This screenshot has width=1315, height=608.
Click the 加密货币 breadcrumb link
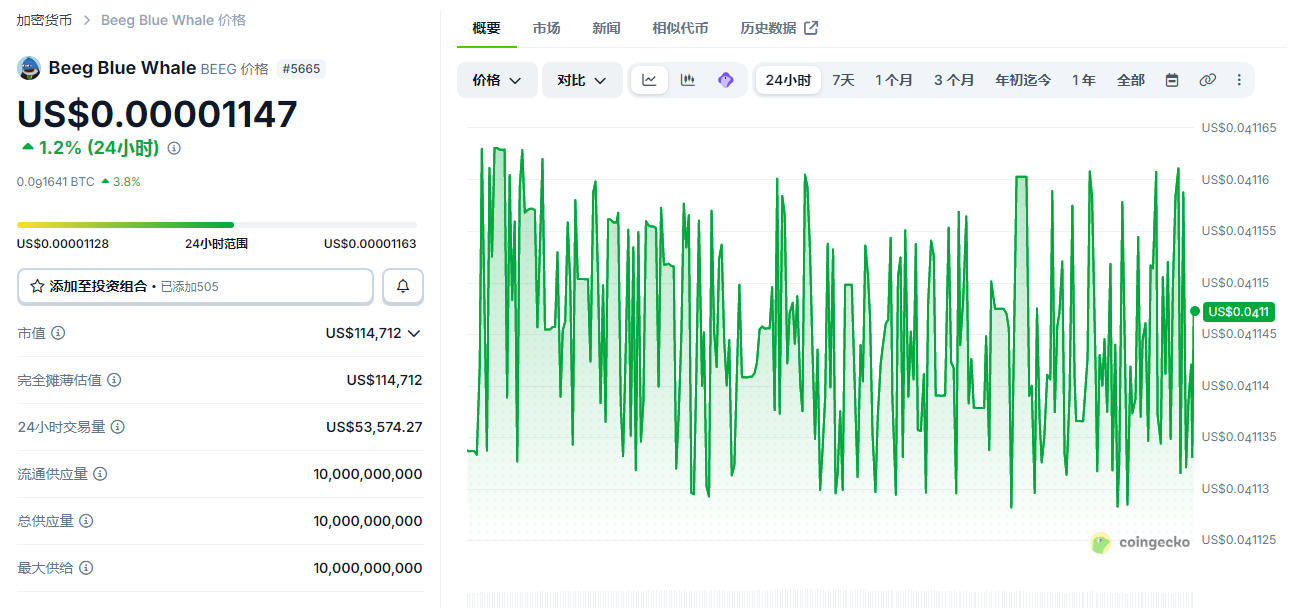pos(44,20)
